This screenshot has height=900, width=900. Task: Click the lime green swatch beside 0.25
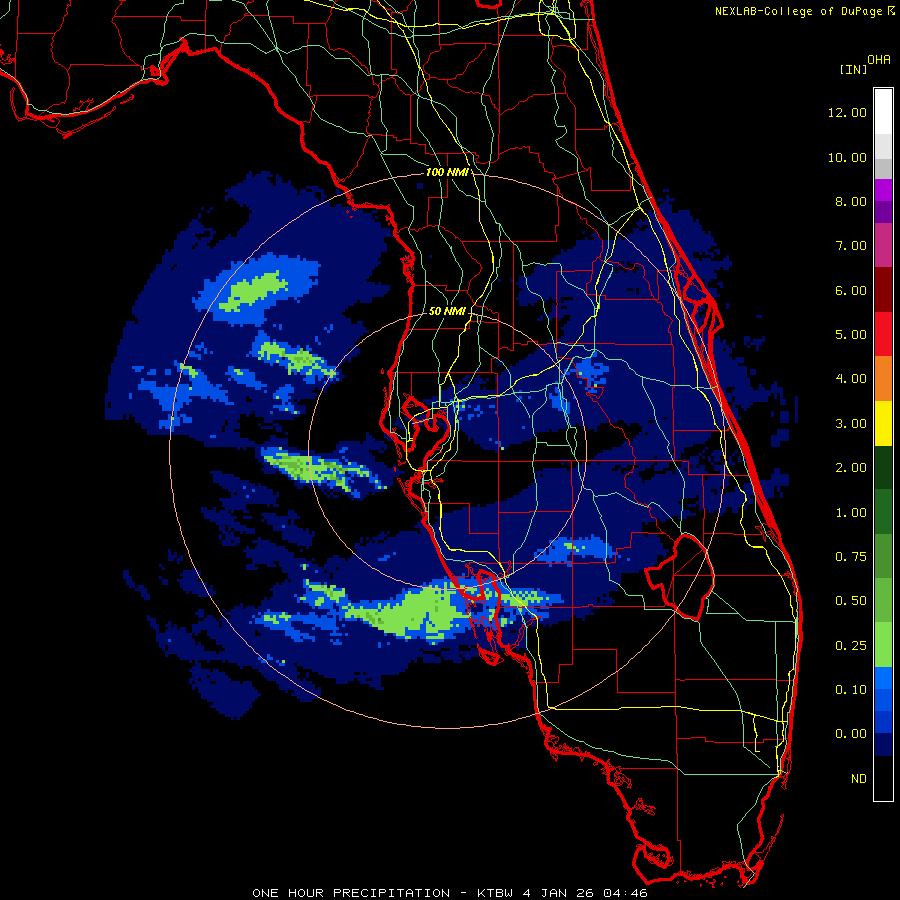[x=883, y=645]
